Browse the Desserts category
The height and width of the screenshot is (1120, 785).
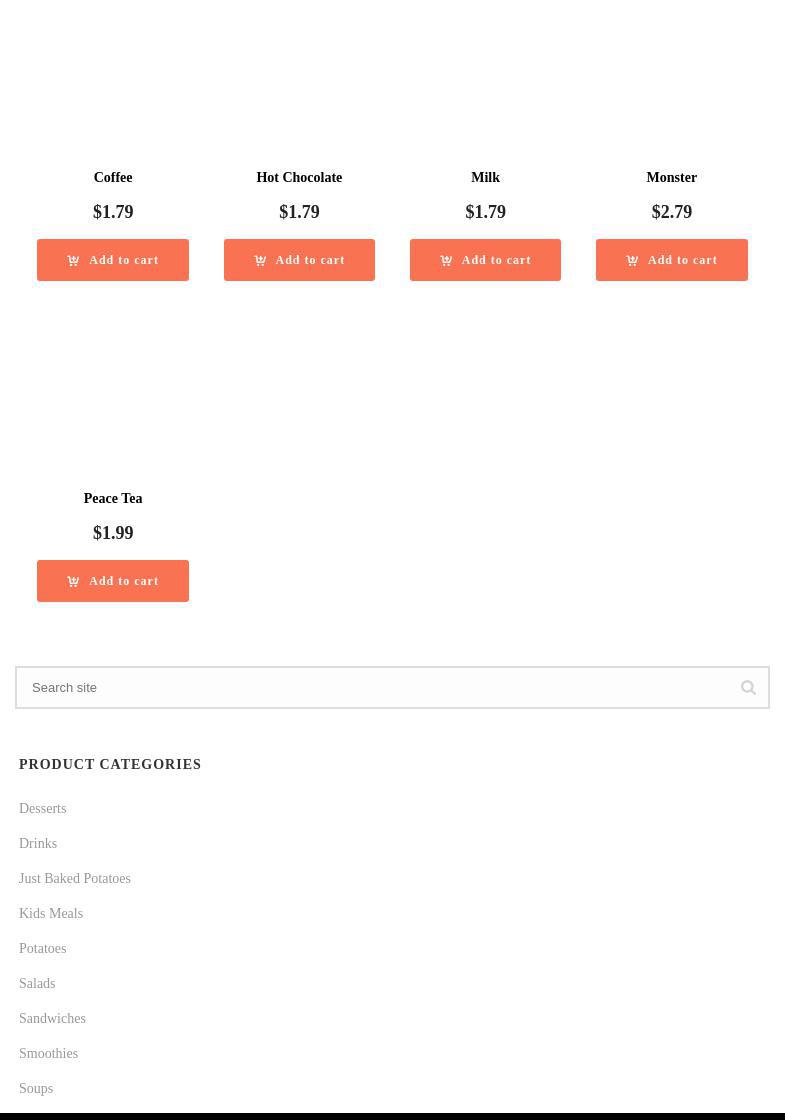43,809
